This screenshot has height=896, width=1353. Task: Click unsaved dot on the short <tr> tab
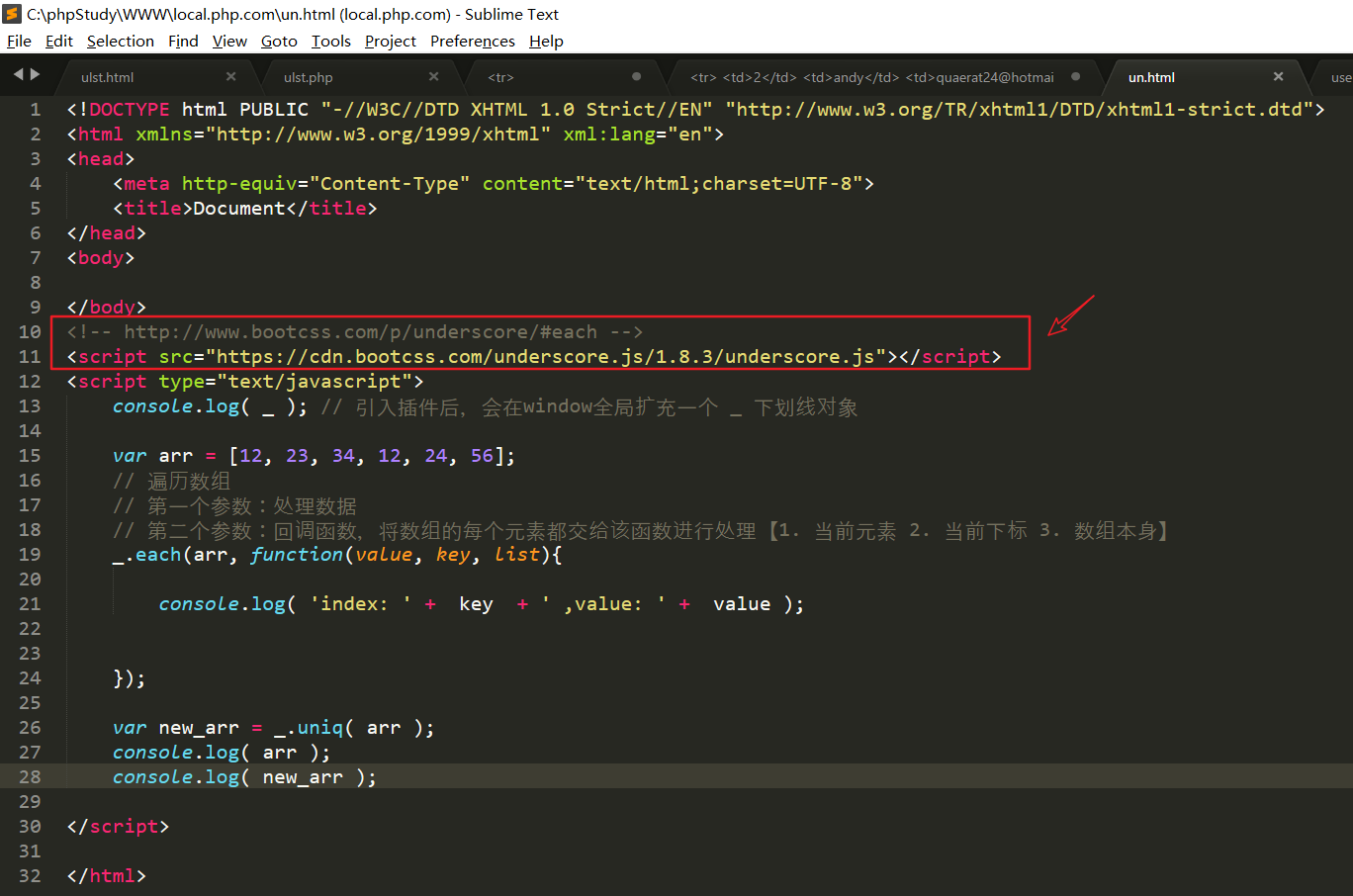pyautogui.click(x=636, y=77)
